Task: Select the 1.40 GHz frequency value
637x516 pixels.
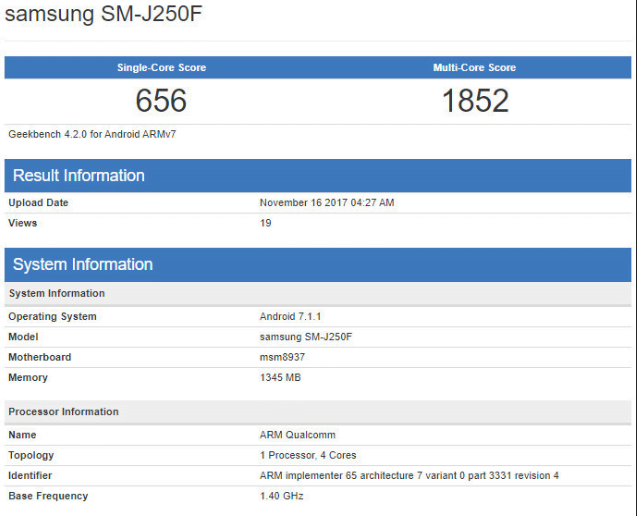Action: coord(282,496)
